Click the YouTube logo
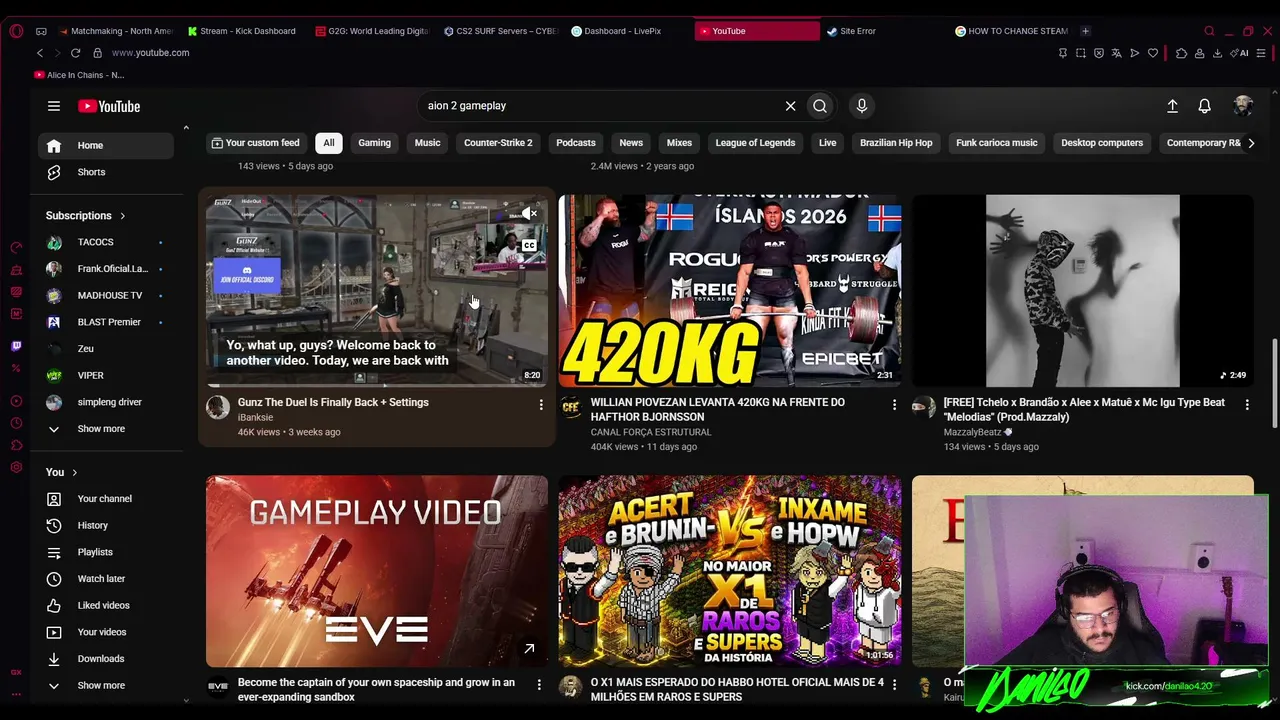Viewport: 1280px width, 720px height. tap(109, 106)
